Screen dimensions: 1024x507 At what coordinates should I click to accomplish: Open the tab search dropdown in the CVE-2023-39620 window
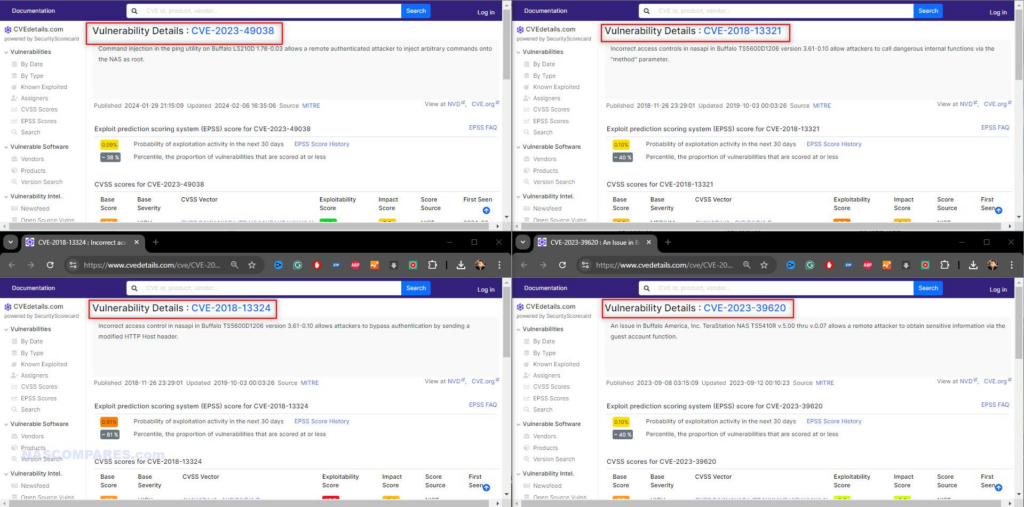(x=522, y=242)
